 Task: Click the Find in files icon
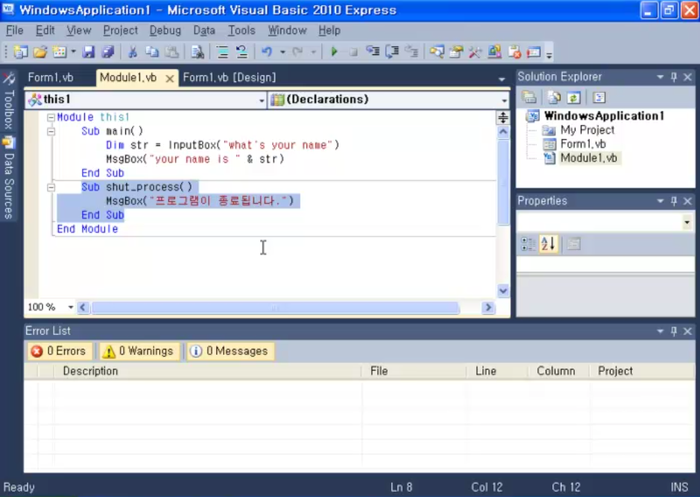click(197, 52)
